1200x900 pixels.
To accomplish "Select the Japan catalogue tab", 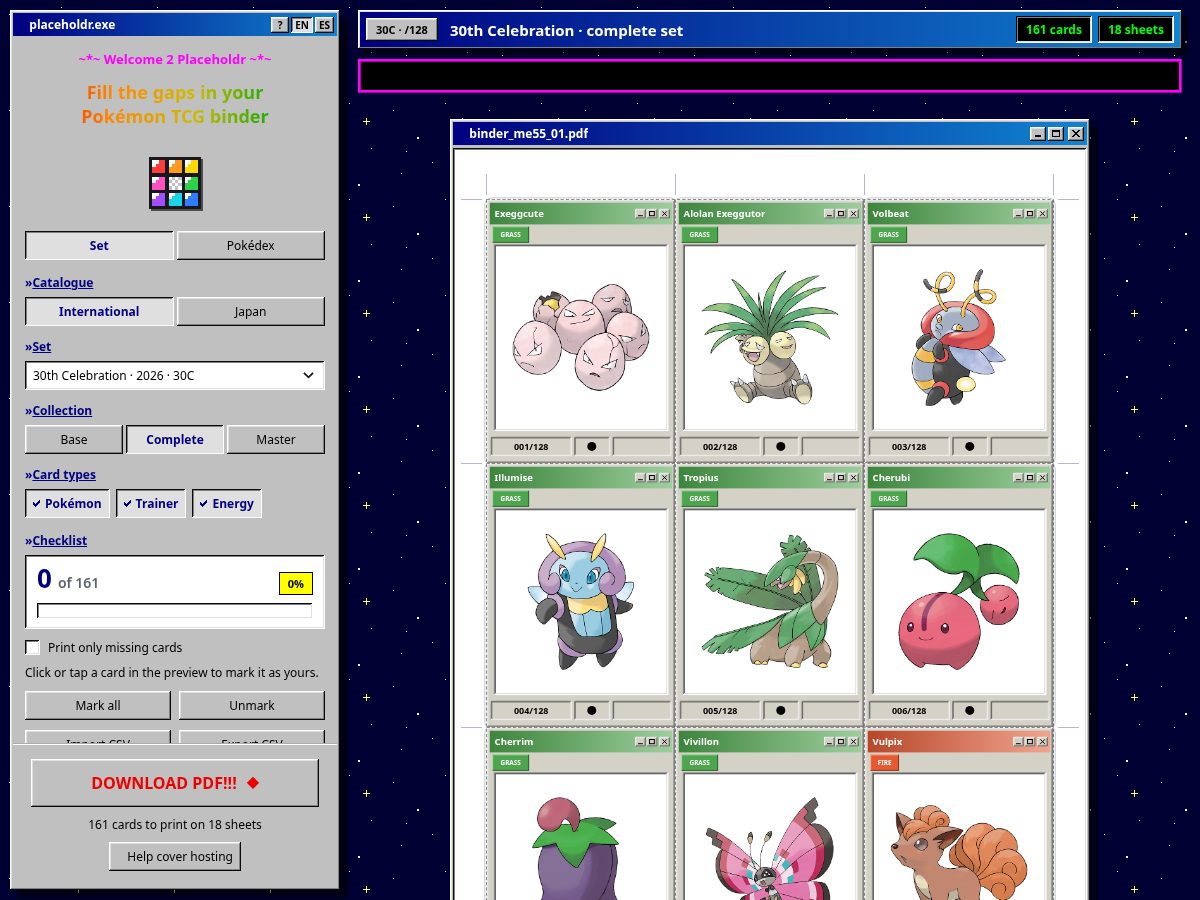I will pos(251,311).
